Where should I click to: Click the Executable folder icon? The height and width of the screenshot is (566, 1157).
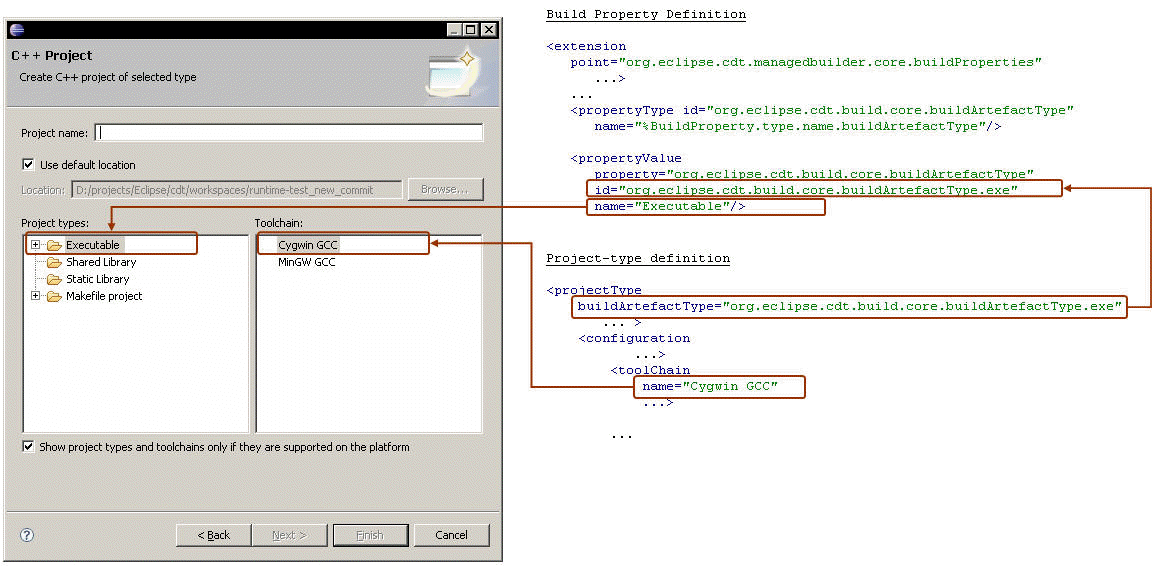[54, 244]
